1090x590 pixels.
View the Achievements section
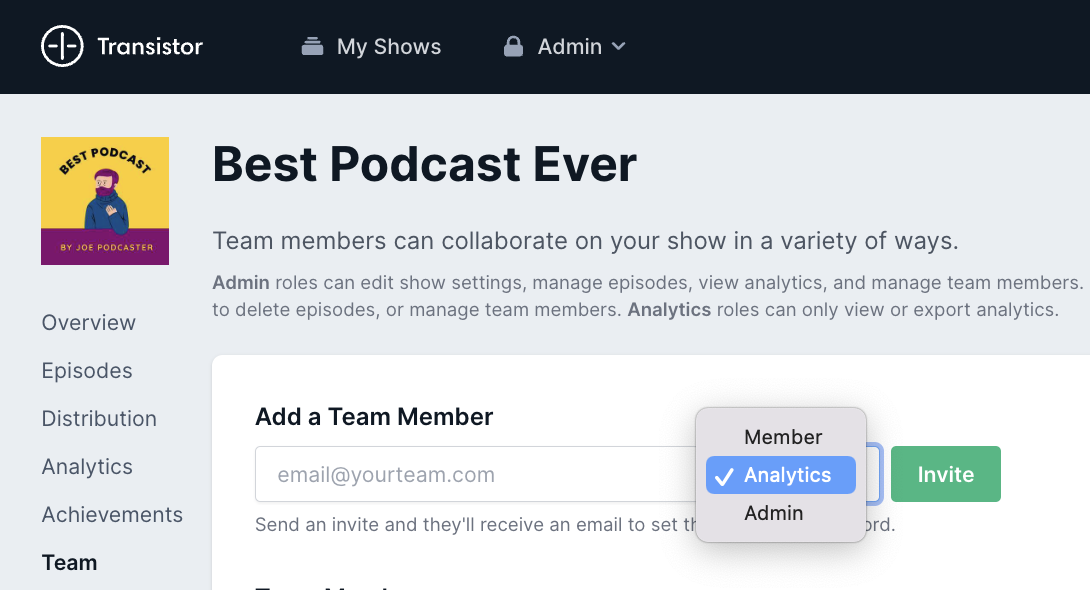[x=112, y=515]
